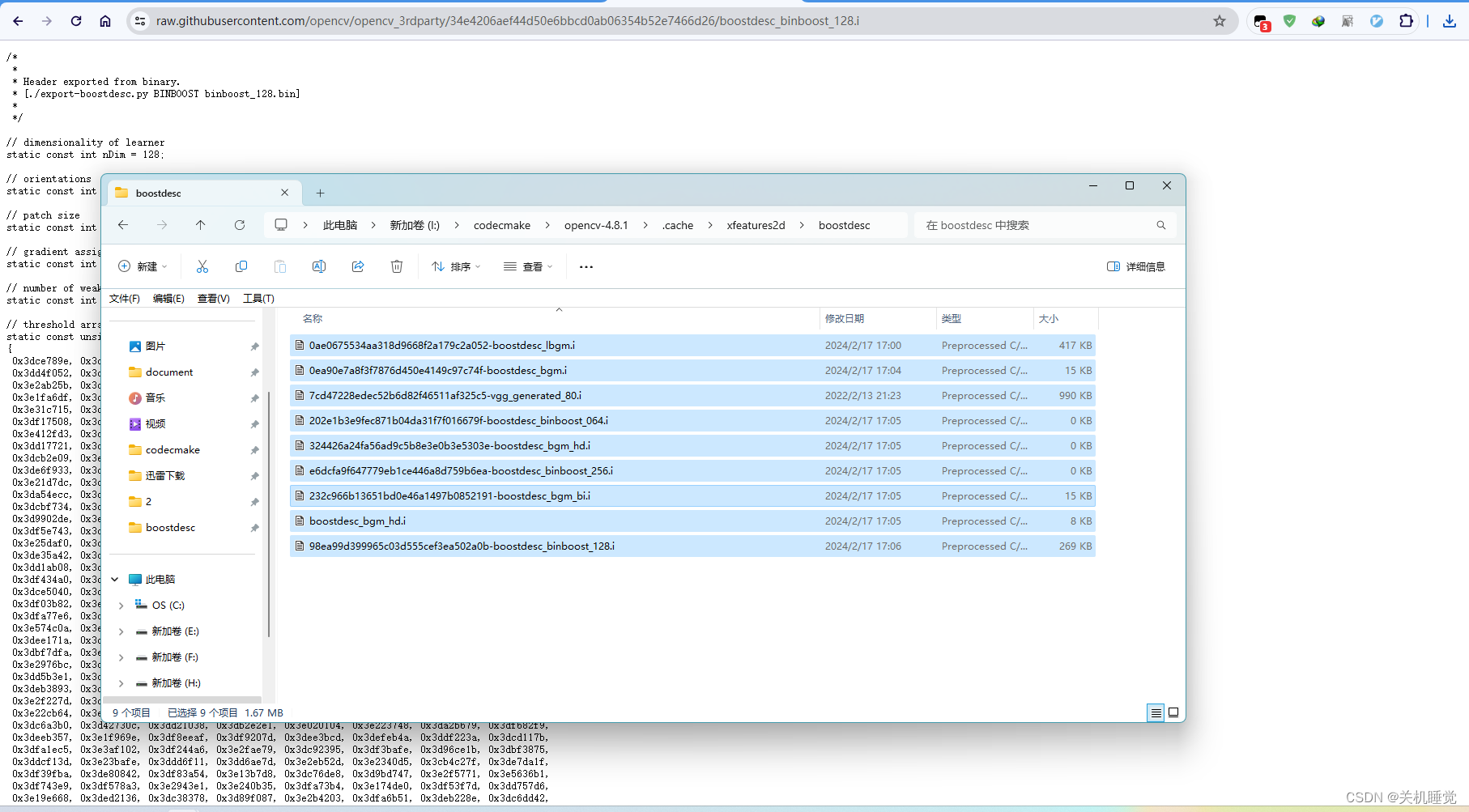Image resolution: width=1469 pixels, height=812 pixels.
Task: Rename a file via rename icon
Action: [319, 266]
